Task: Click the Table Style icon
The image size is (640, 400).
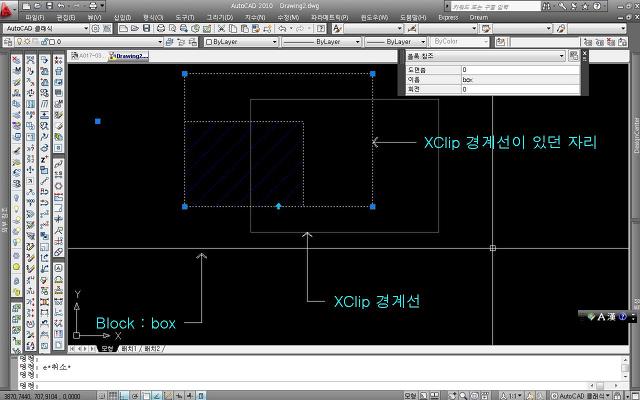Action: pos(486,28)
